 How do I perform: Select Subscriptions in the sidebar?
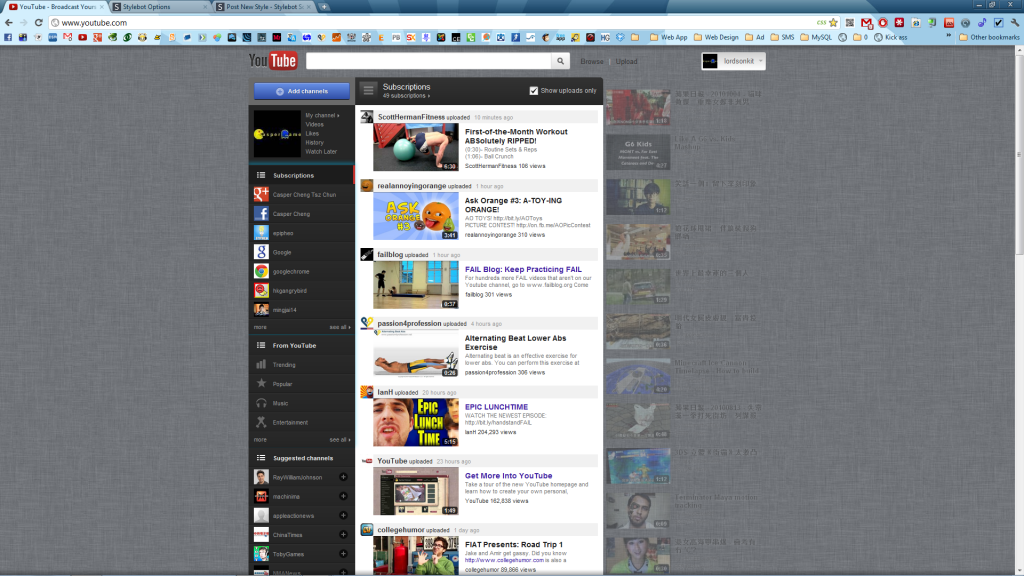tap(302, 175)
